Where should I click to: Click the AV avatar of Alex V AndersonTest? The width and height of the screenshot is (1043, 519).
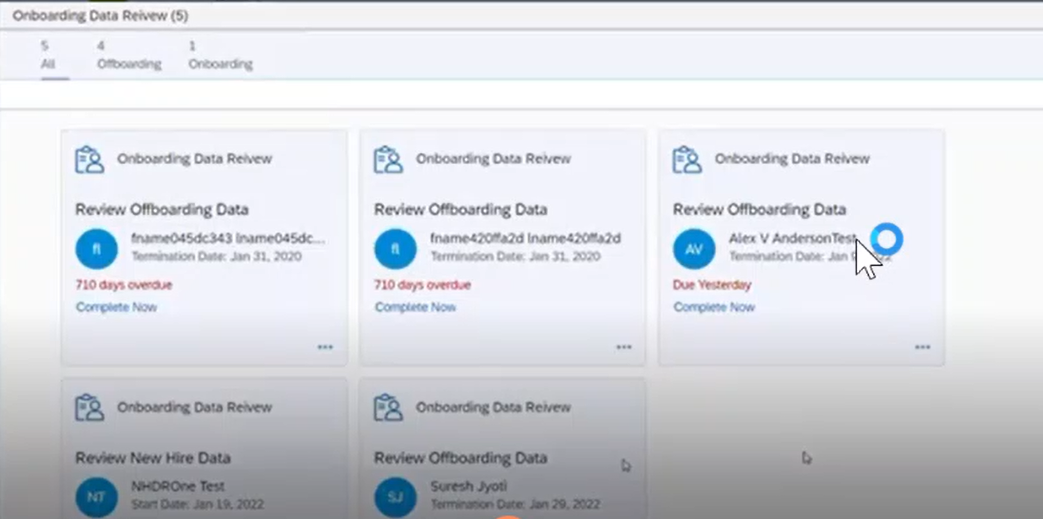pyautogui.click(x=694, y=249)
